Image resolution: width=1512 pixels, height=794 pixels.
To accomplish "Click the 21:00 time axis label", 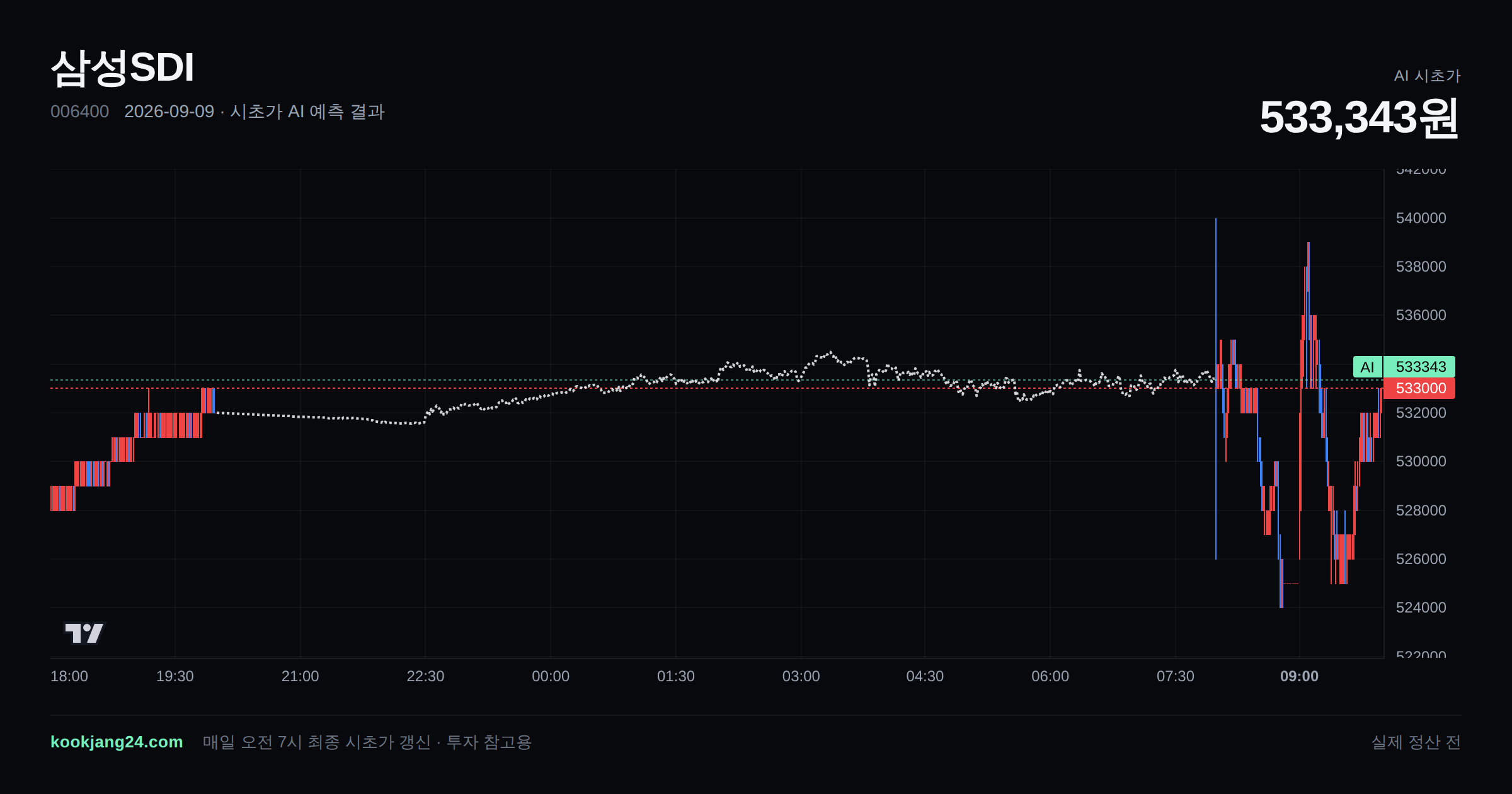I will 300,676.
